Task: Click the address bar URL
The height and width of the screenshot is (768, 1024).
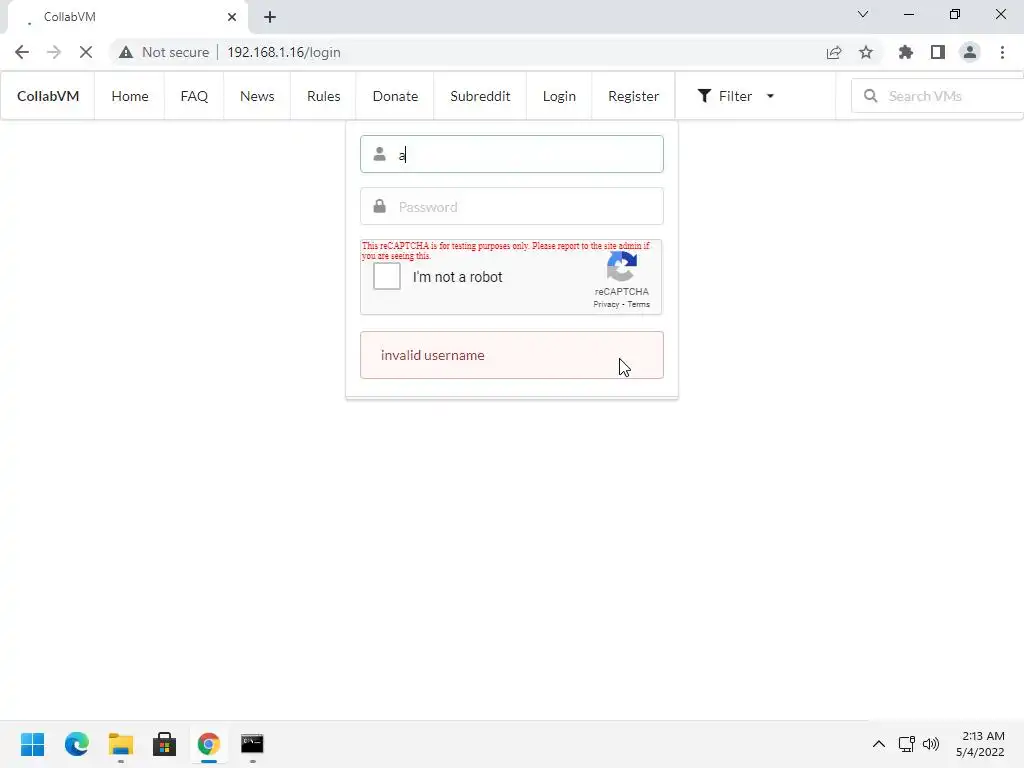Action: [x=283, y=52]
